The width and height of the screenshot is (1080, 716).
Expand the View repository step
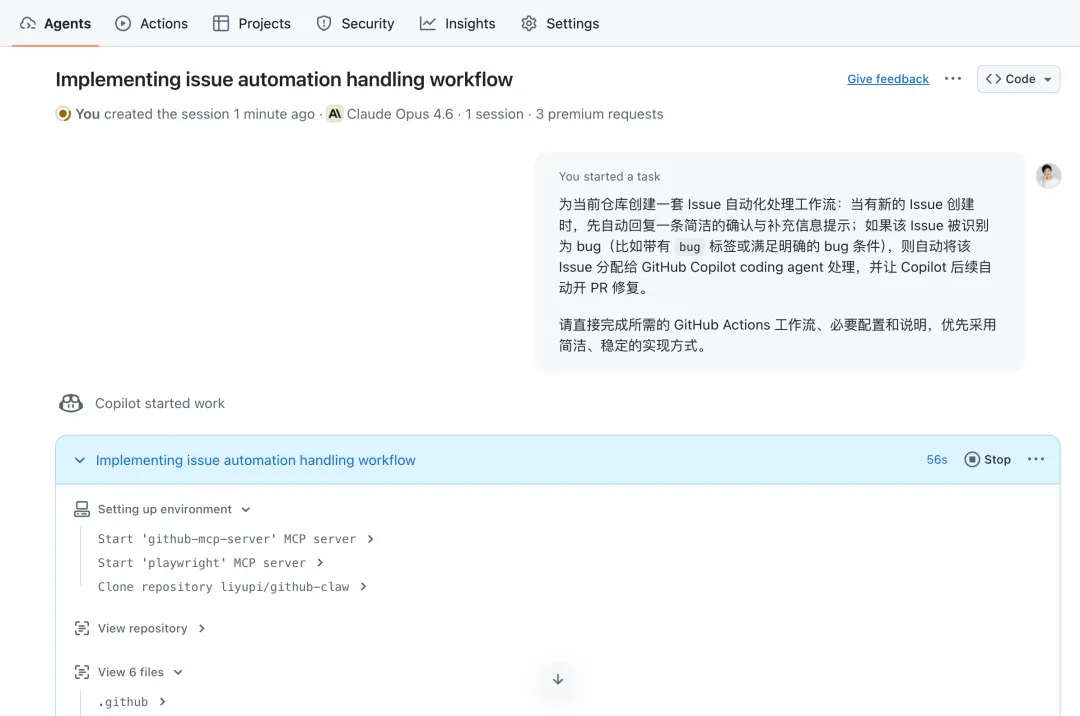pyautogui.click(x=201, y=628)
